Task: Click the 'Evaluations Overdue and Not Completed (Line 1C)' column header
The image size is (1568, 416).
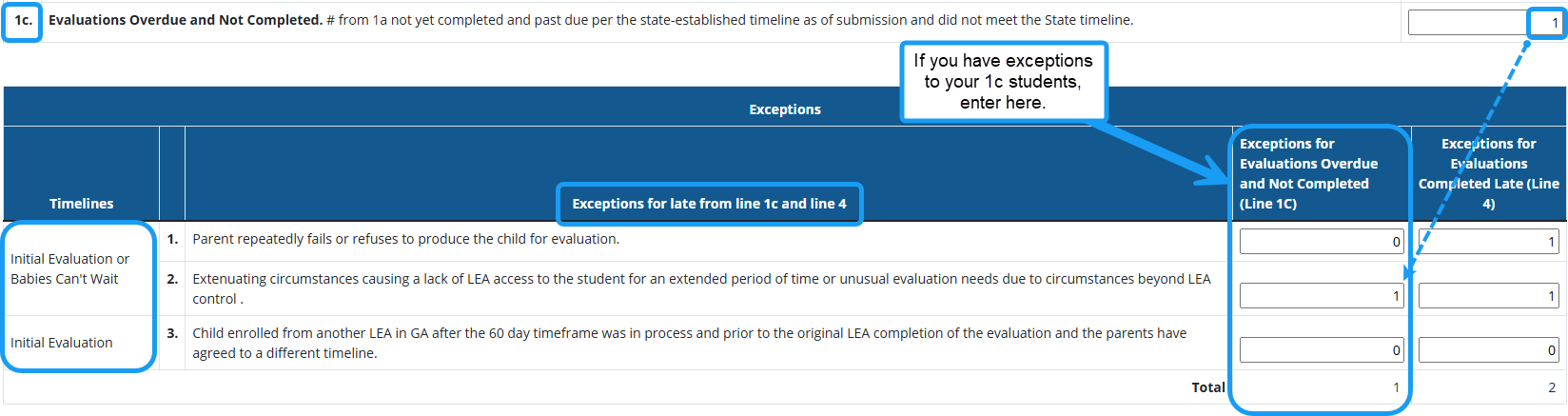Action: [x=1309, y=173]
